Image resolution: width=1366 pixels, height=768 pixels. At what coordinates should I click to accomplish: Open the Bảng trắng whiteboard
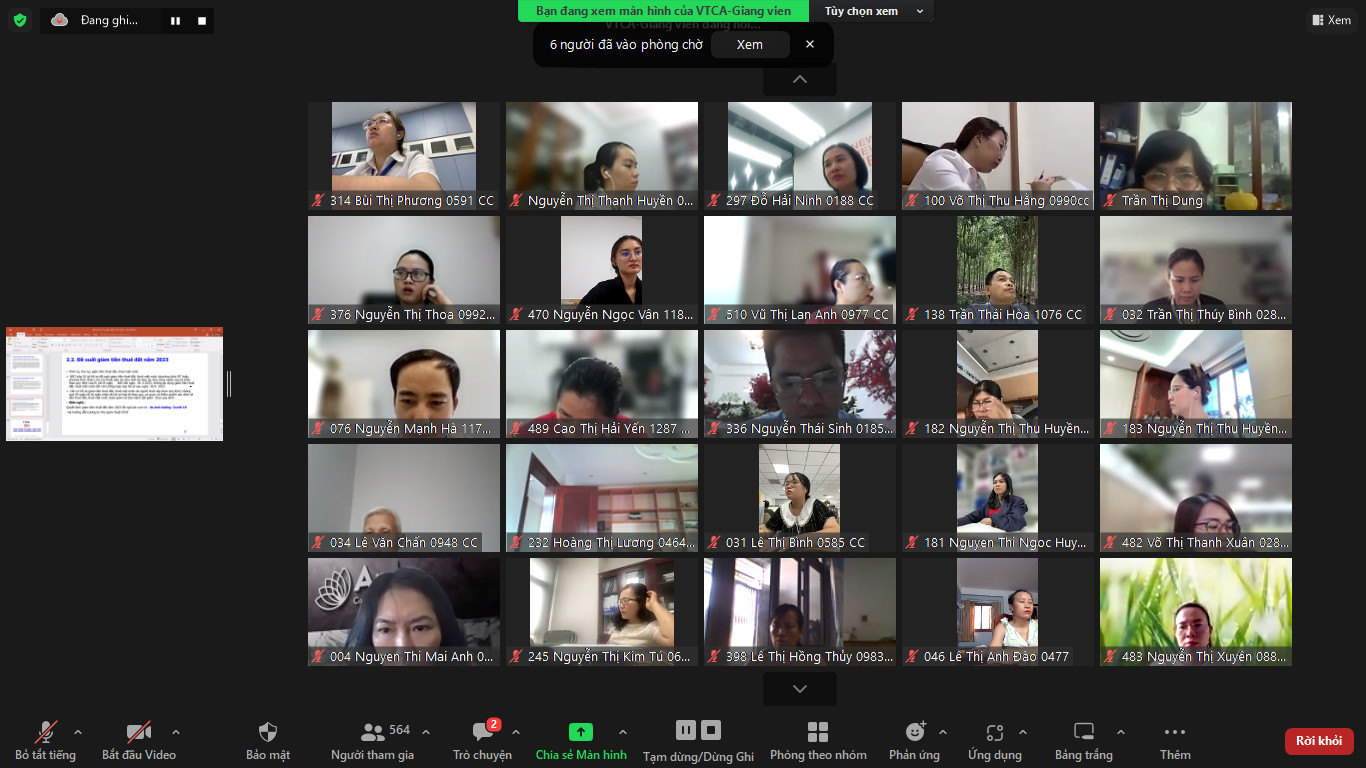(1084, 740)
